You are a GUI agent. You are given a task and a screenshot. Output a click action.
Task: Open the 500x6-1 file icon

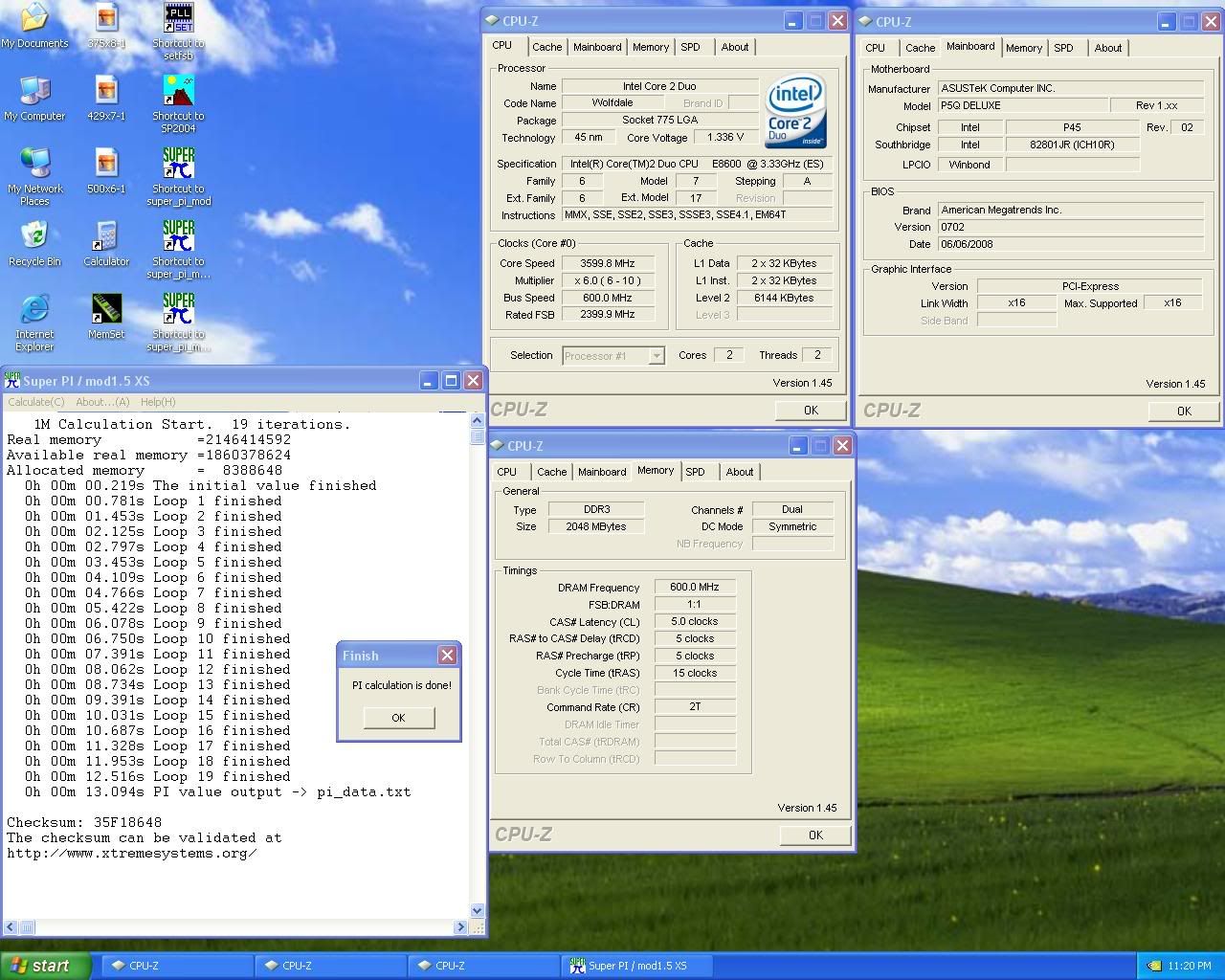click(106, 170)
